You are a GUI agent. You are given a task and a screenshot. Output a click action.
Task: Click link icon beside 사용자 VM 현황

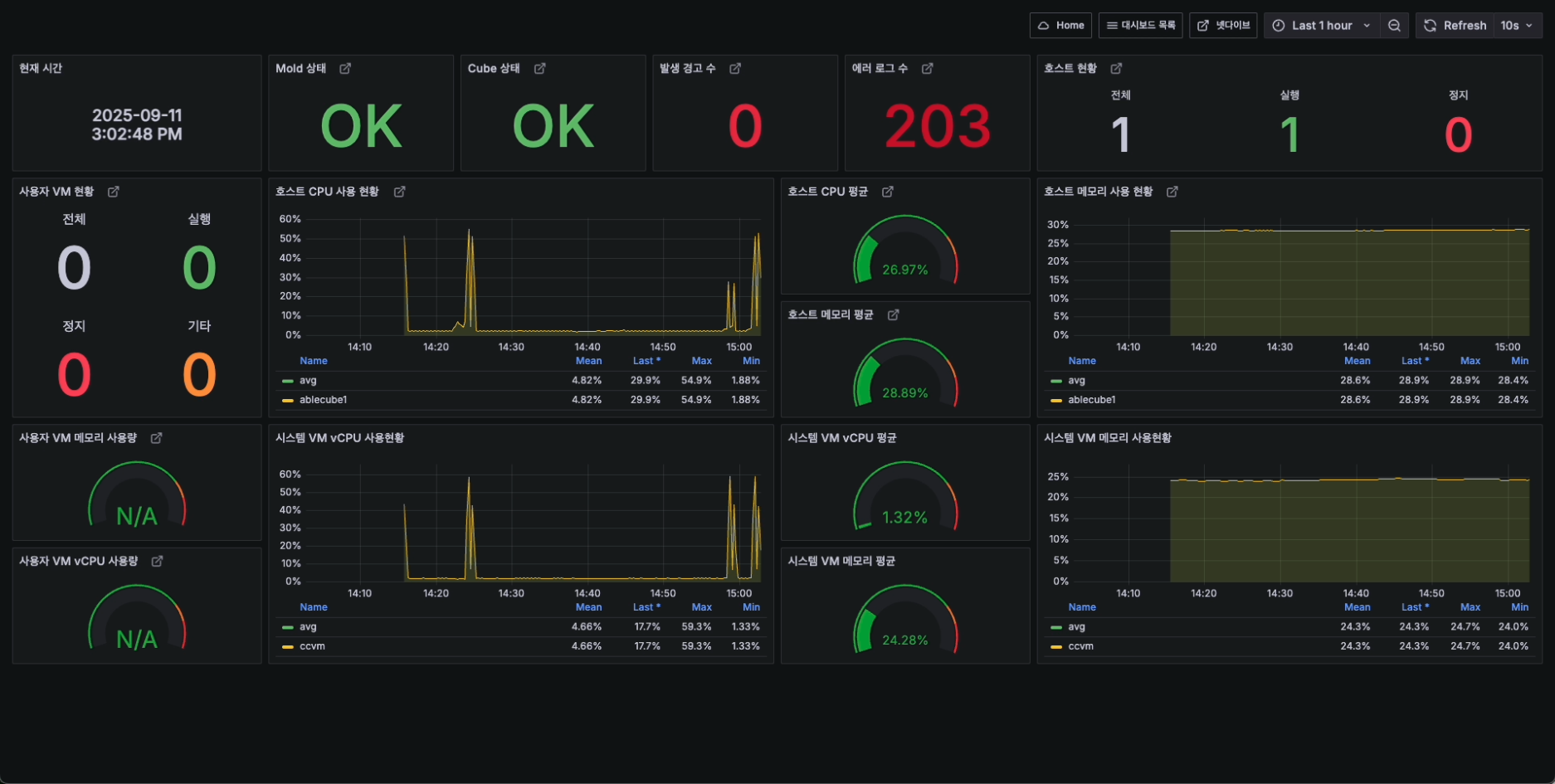click(x=114, y=192)
